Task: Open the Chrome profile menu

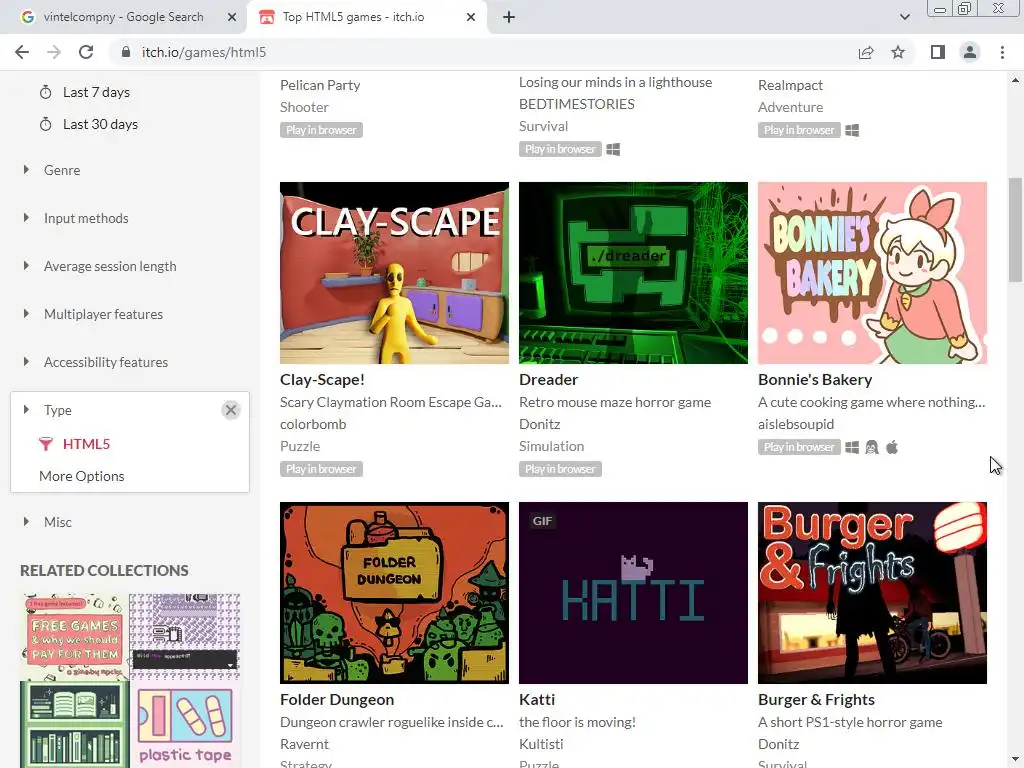Action: (970, 52)
